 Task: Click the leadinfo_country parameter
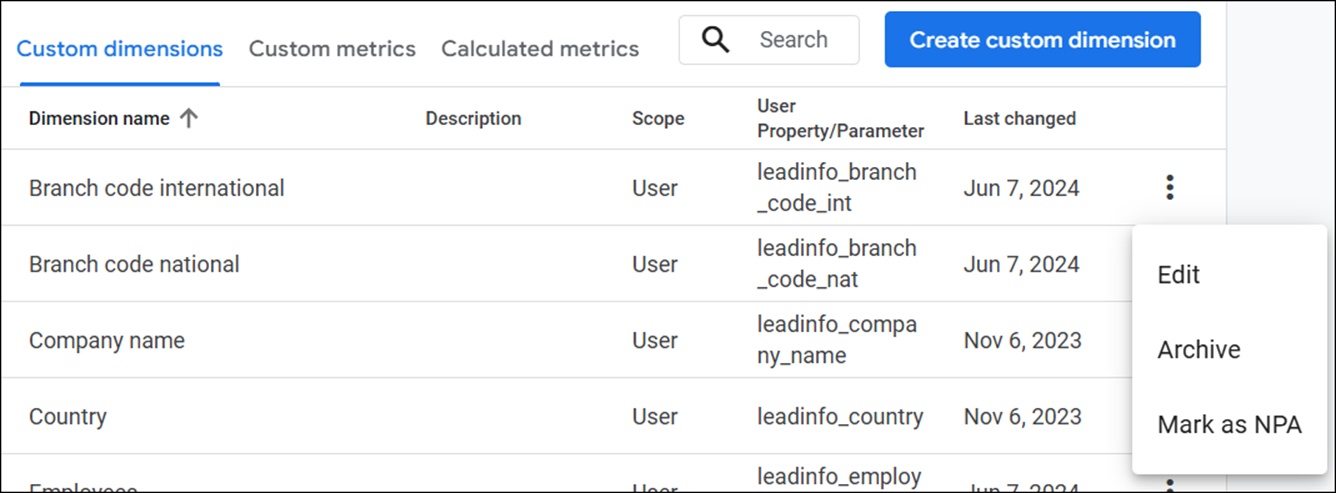pos(840,416)
